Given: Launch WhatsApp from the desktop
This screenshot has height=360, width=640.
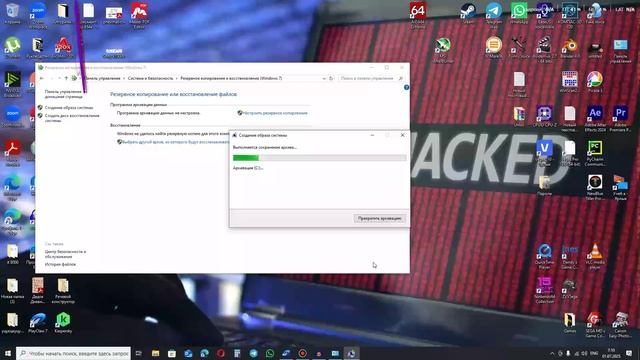Looking at the screenshot, I should tap(519, 12).
